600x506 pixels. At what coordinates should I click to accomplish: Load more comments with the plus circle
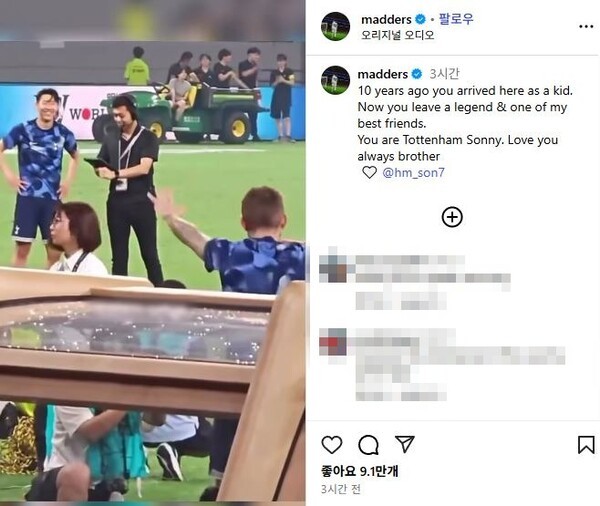tap(452, 217)
